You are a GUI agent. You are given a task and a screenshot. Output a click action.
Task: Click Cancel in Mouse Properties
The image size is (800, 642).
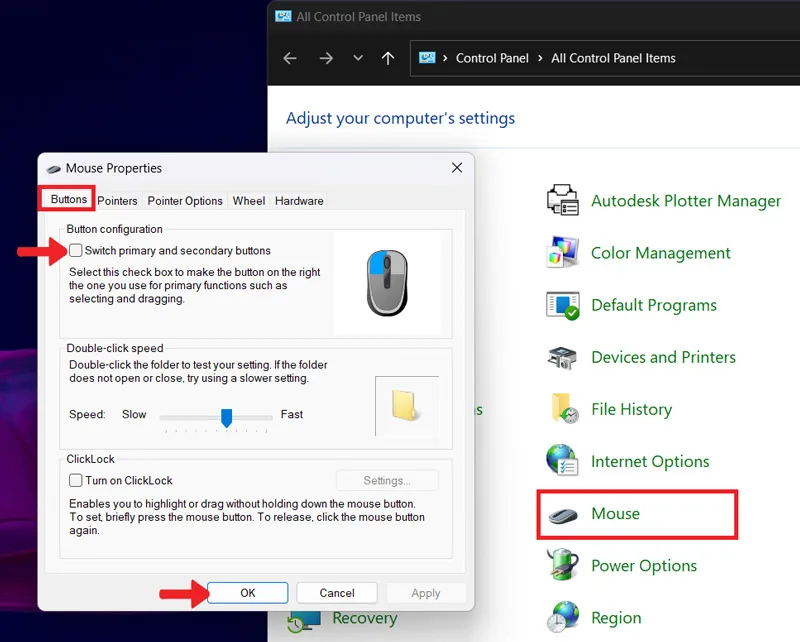[x=337, y=593]
